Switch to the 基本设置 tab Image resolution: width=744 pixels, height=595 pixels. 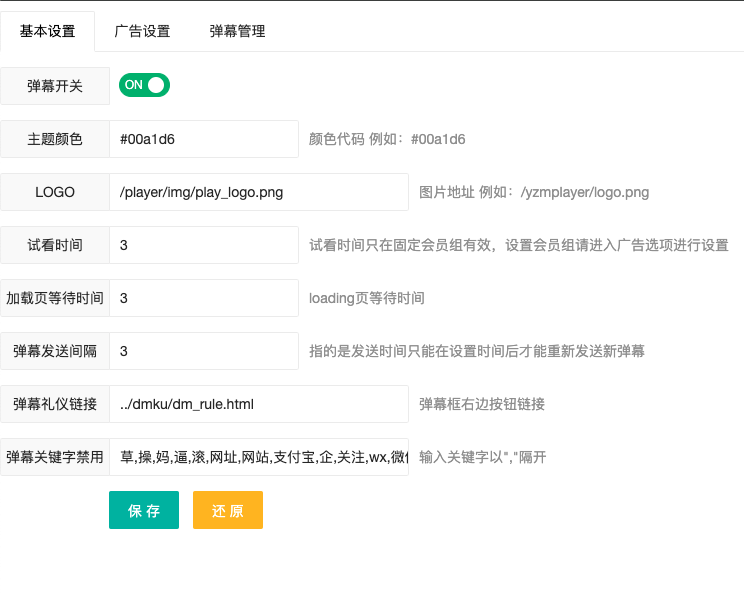point(47,31)
